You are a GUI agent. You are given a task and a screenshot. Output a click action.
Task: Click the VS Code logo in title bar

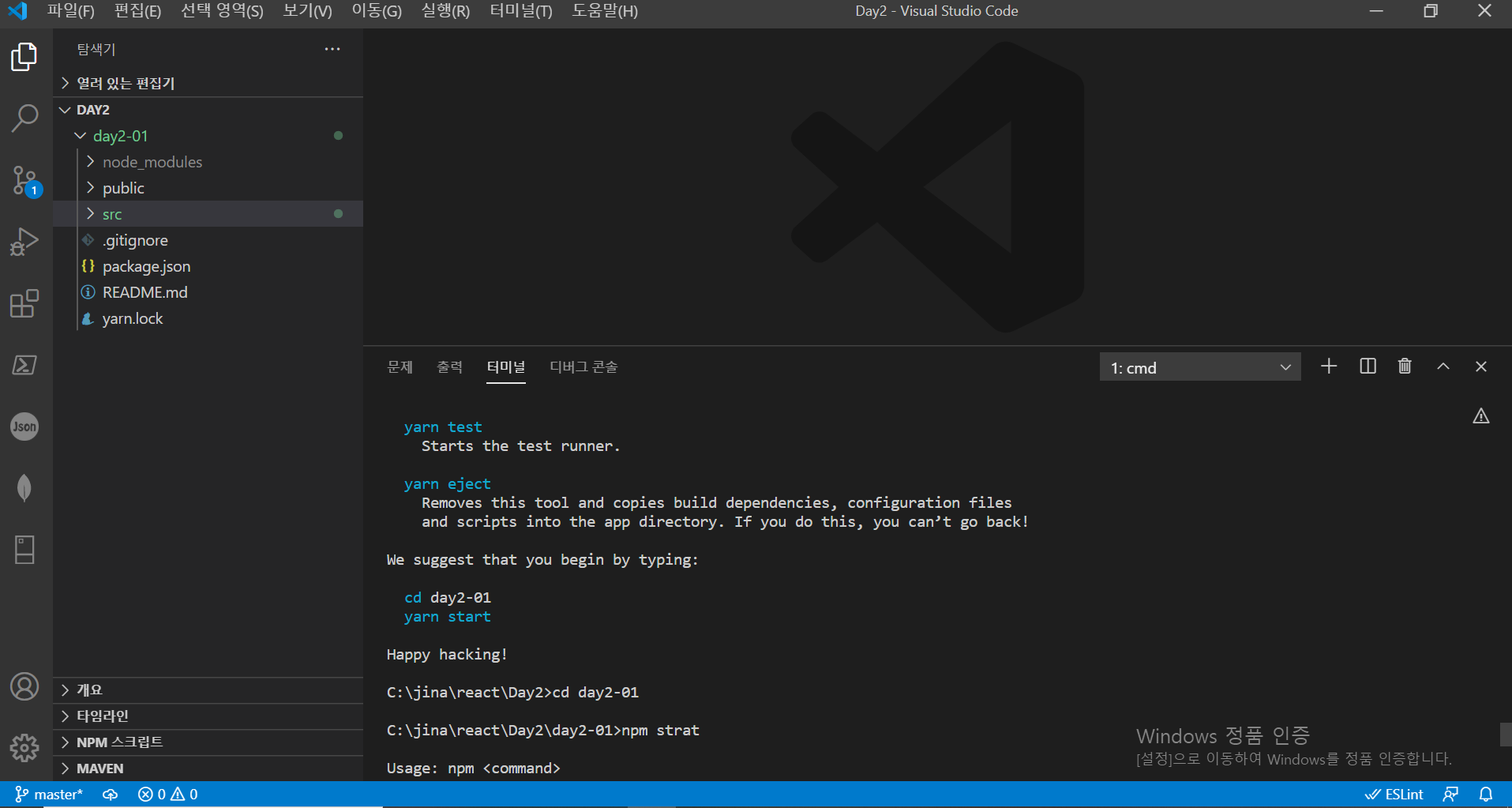click(17, 11)
